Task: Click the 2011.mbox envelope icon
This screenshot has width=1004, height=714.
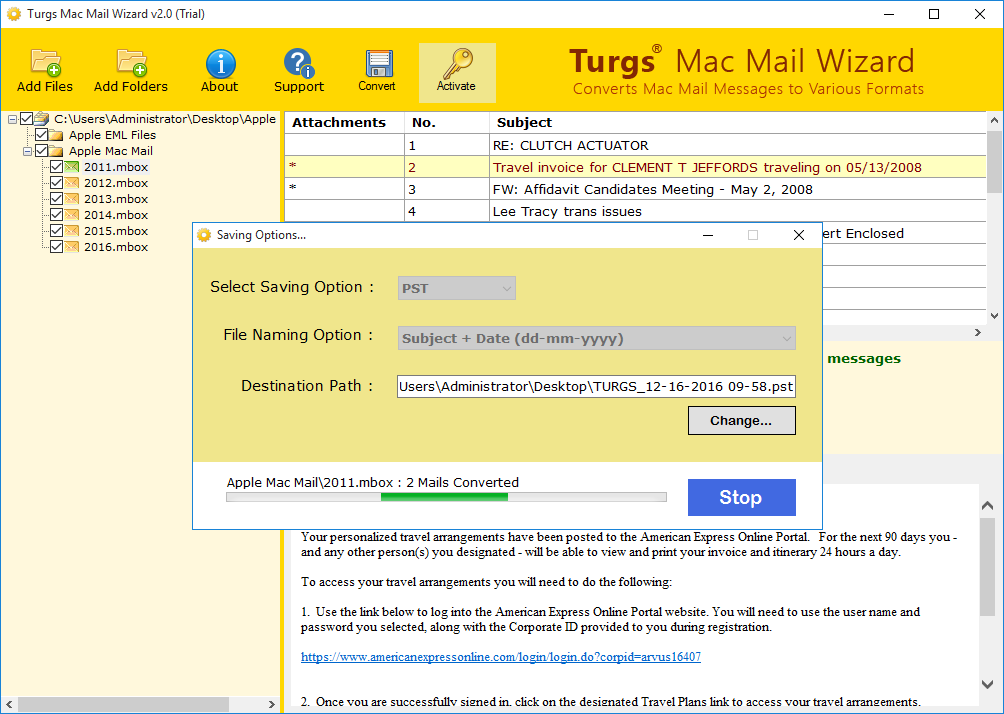Action: pyautogui.click(x=72, y=167)
